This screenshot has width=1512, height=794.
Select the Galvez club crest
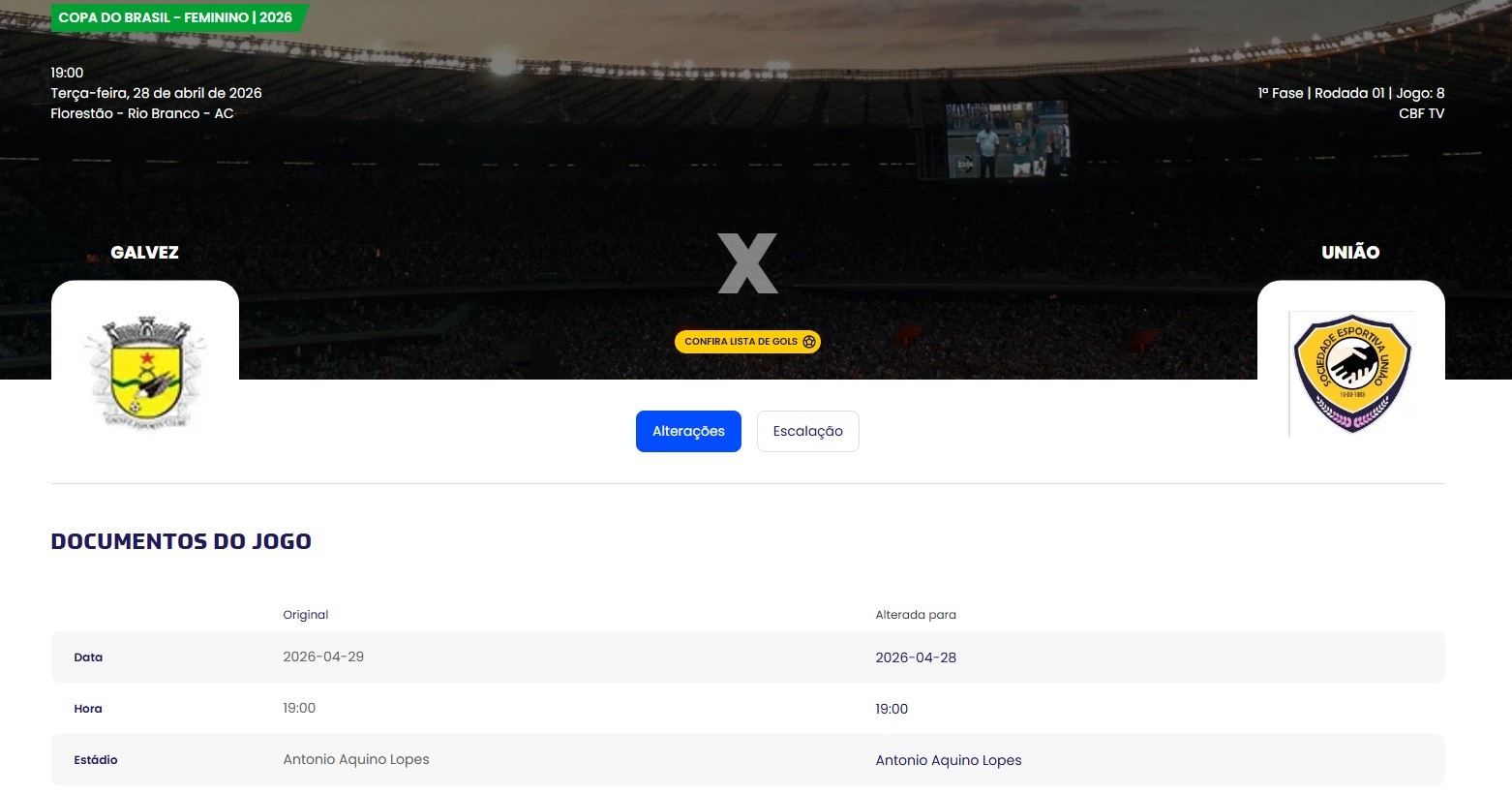(144, 374)
